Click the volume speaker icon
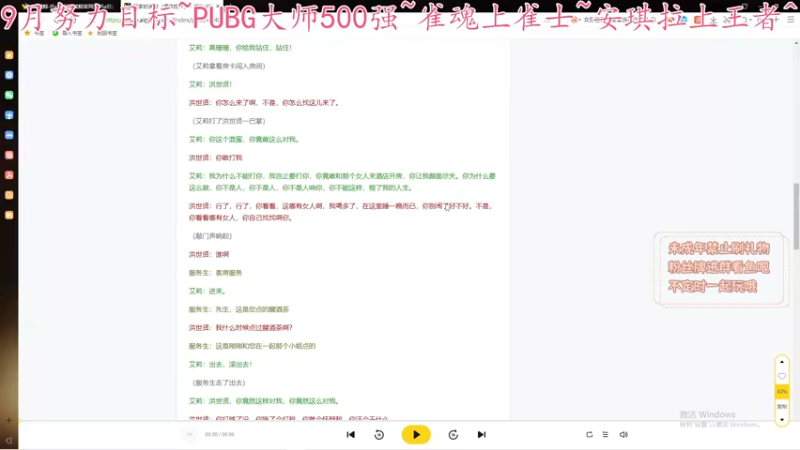This screenshot has width=800, height=450. click(623, 435)
